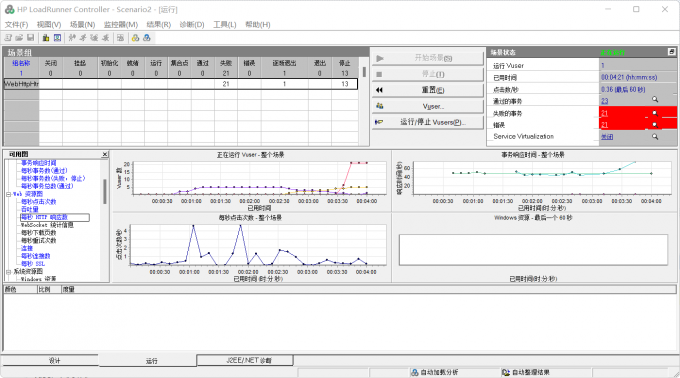Close the available graphs panel
This screenshot has height=378, width=680.
[x=105, y=154]
